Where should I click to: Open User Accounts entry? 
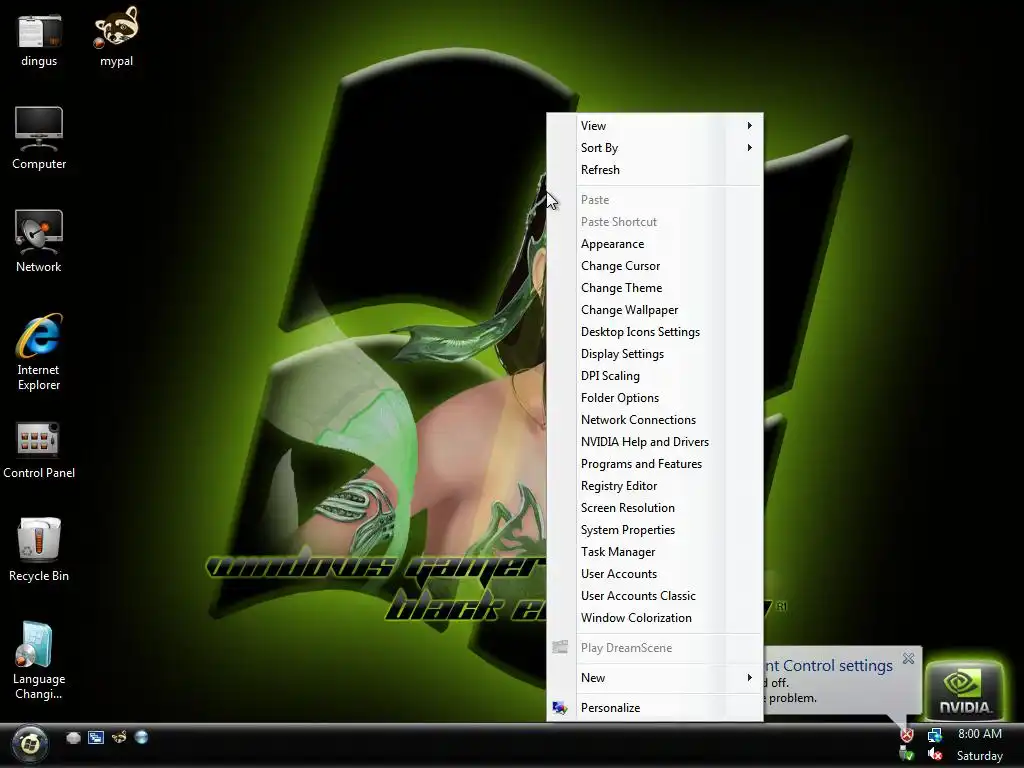(654, 574)
